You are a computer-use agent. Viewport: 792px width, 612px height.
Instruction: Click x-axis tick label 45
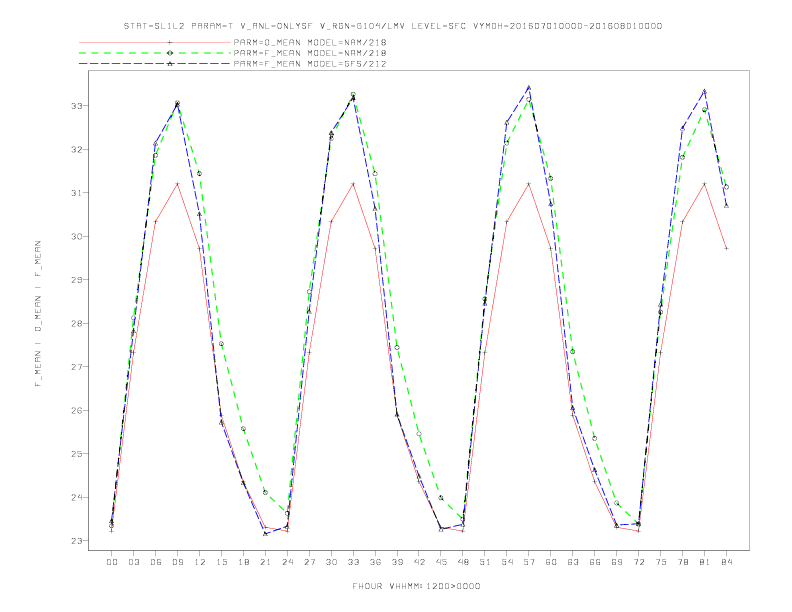tap(441, 562)
